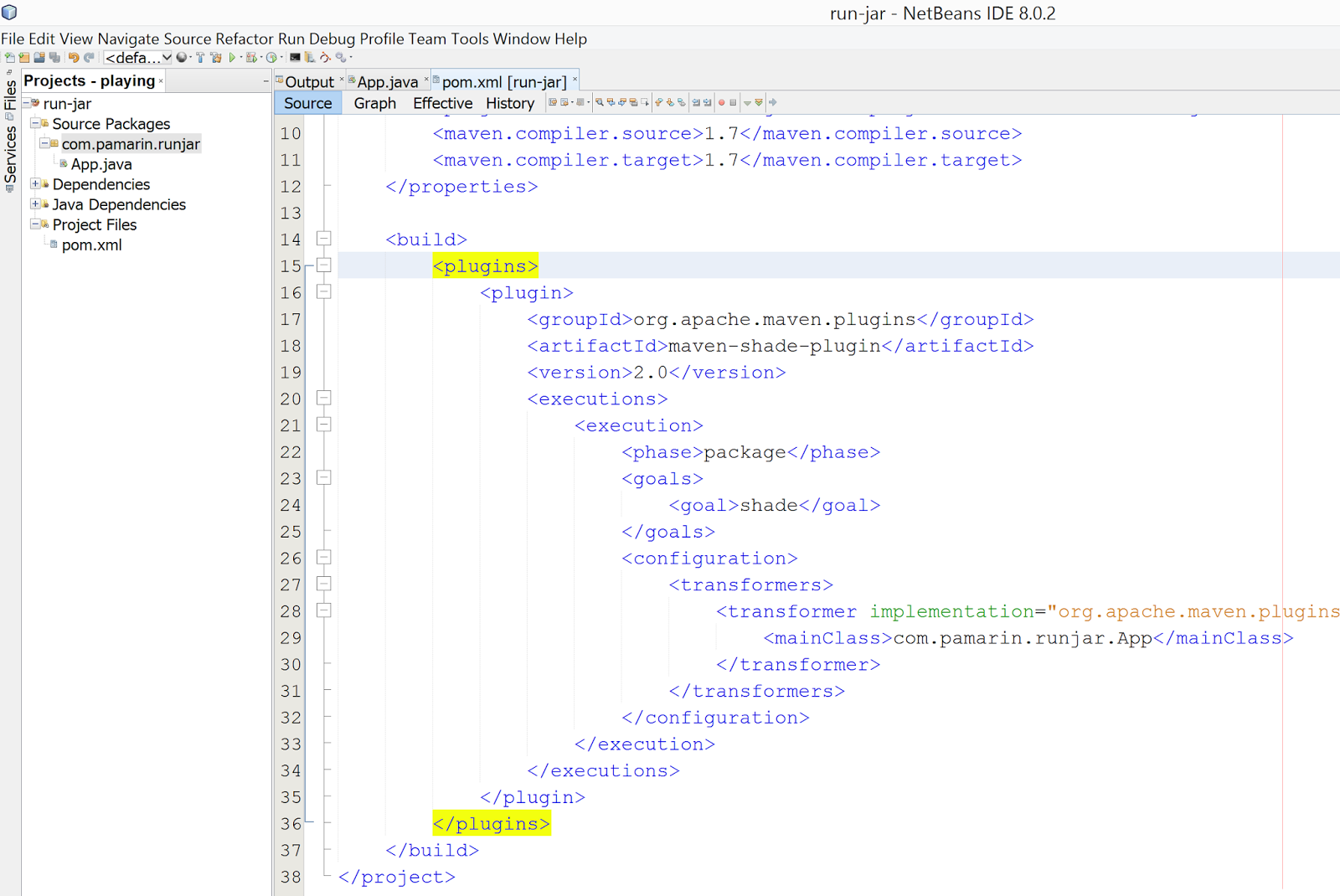This screenshot has width=1340, height=896.
Task: Click the Next Bookmark icon
Action: (x=670, y=102)
